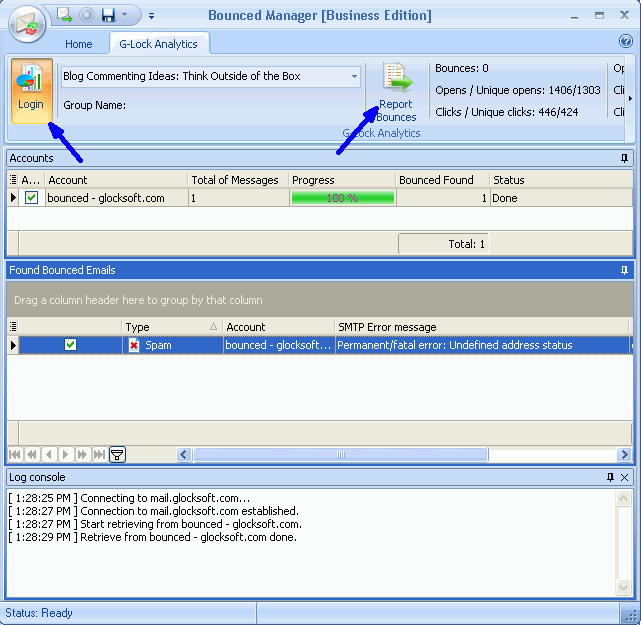Click the Login button with chart icon

31,90
